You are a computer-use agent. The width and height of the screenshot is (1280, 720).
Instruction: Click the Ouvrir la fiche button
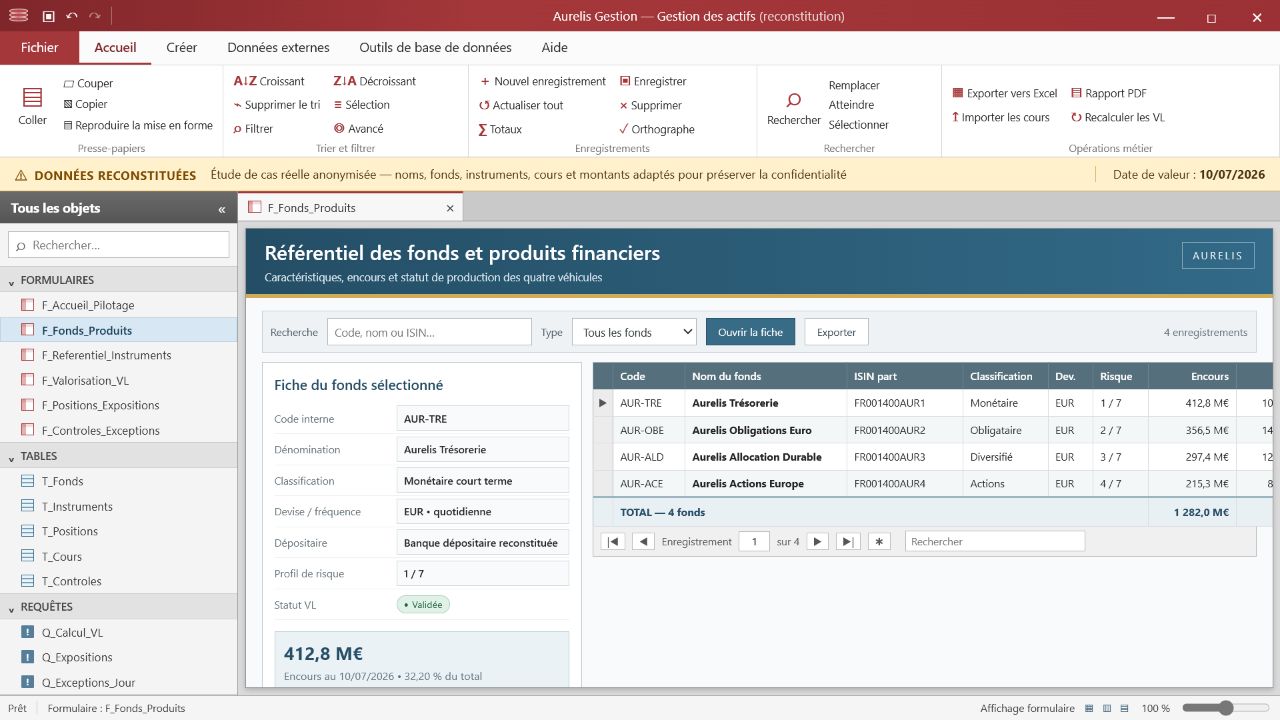[751, 332]
